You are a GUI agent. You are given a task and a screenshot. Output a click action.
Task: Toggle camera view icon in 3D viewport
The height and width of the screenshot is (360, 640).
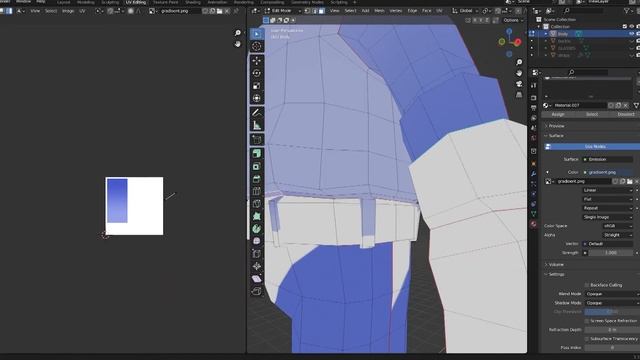519,84
